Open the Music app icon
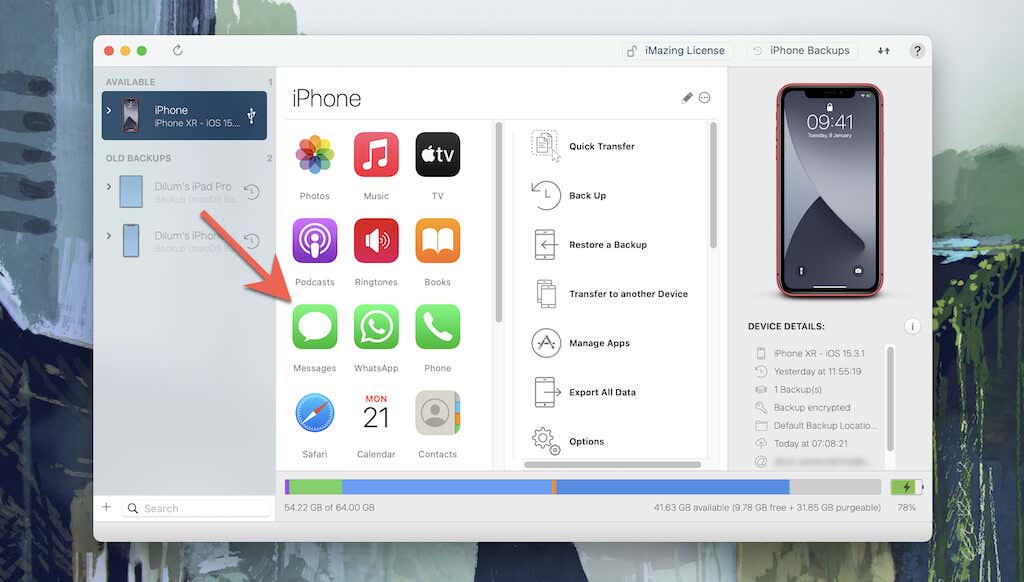1024x582 pixels. (376, 155)
